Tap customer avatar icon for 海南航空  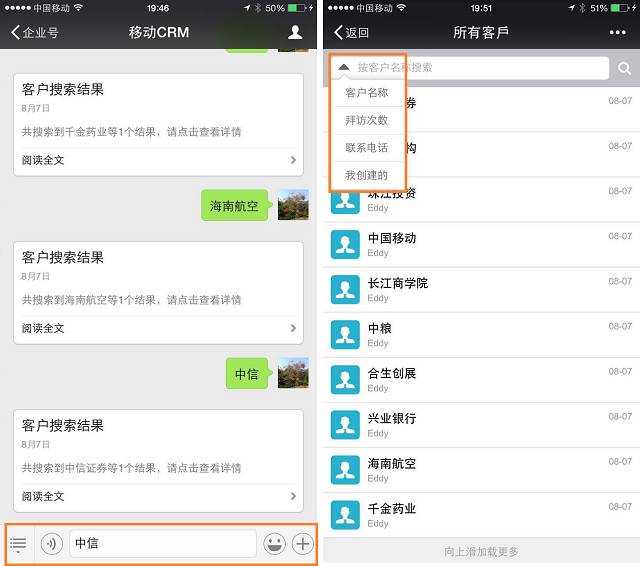point(345,470)
